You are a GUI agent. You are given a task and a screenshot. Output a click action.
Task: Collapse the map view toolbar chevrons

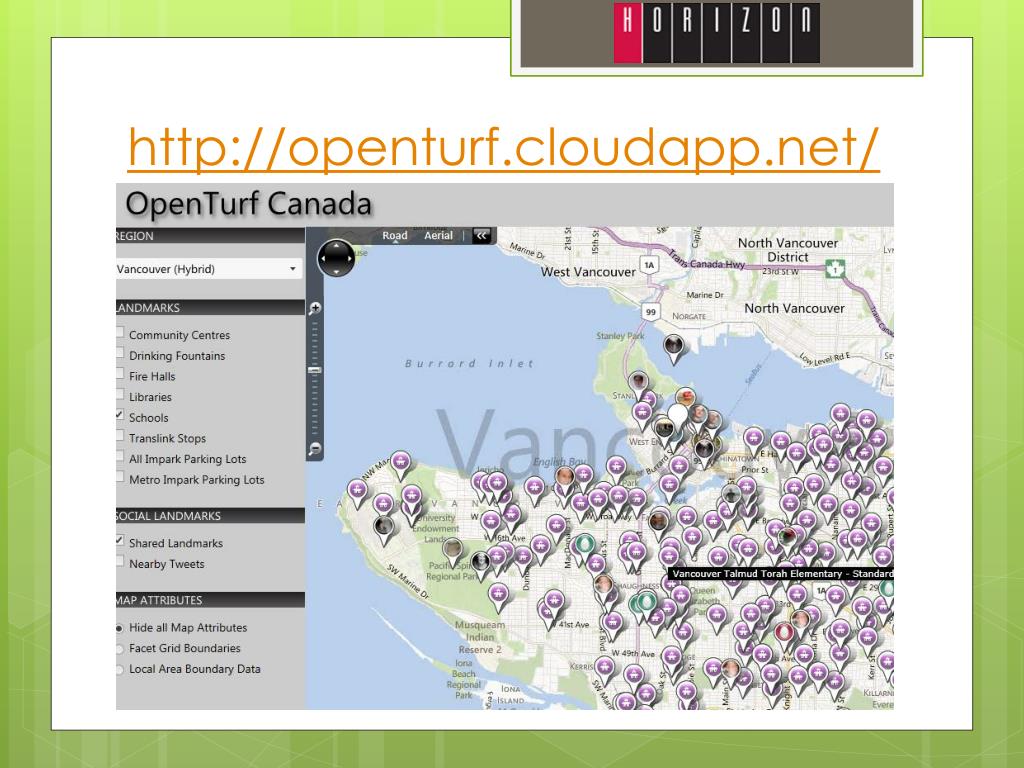click(x=481, y=236)
